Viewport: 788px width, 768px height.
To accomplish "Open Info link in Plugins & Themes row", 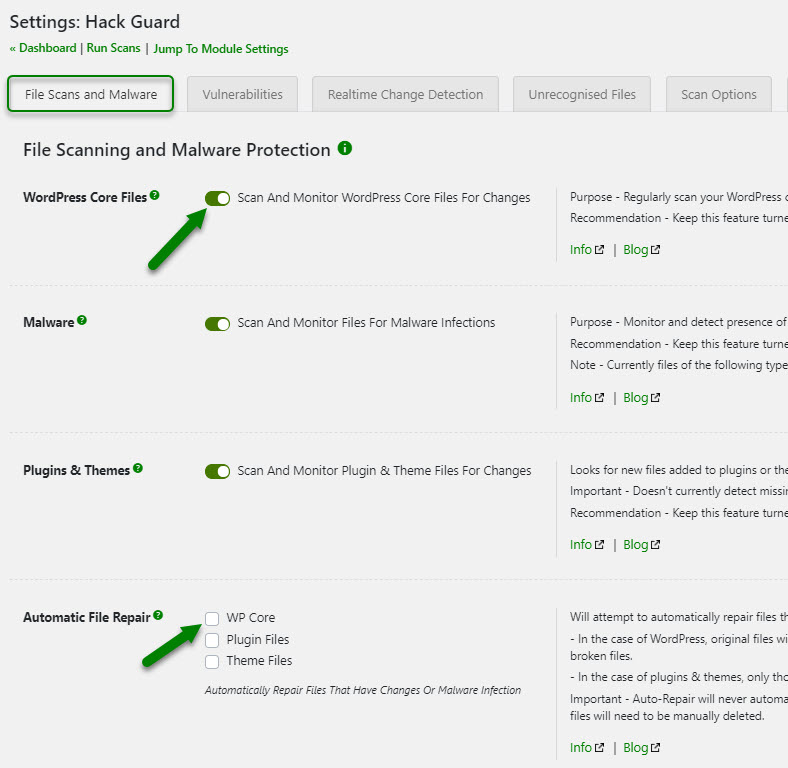I will pos(586,544).
